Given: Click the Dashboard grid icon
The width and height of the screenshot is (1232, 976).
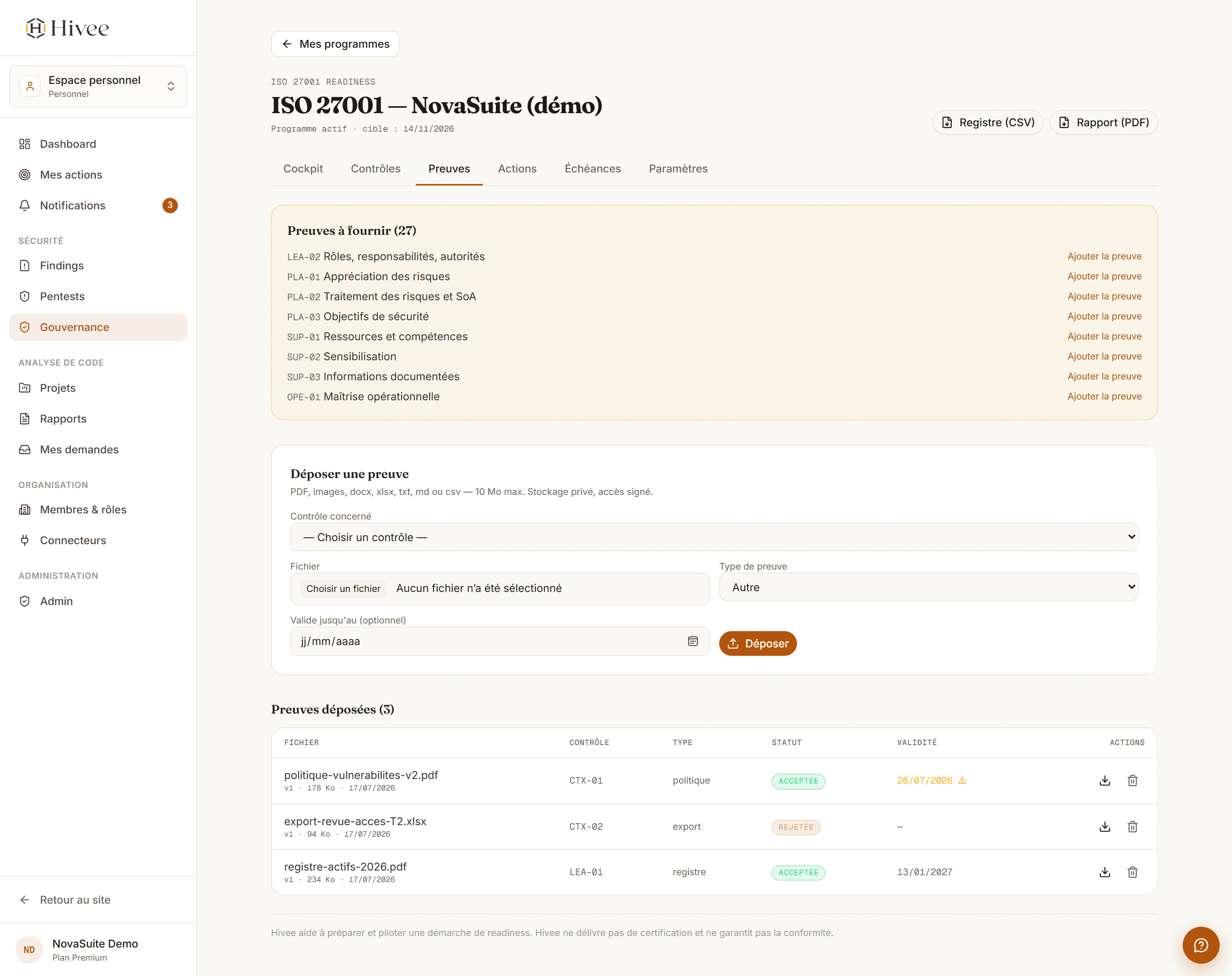Looking at the screenshot, I should point(25,144).
